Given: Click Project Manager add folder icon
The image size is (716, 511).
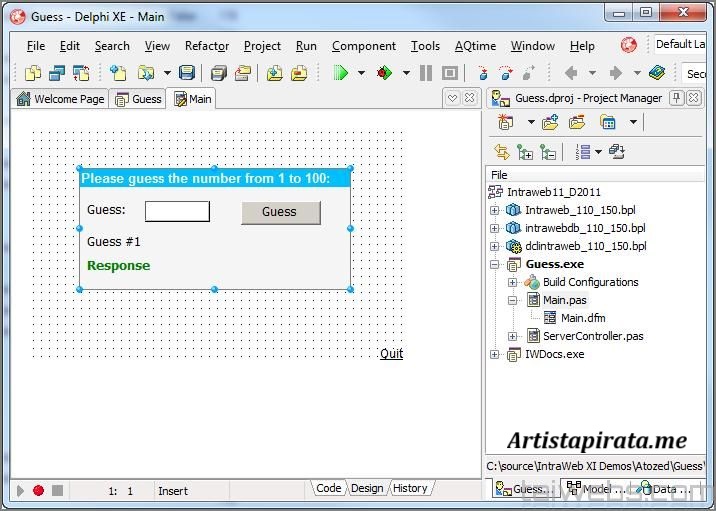Looking at the screenshot, I should (550, 122).
